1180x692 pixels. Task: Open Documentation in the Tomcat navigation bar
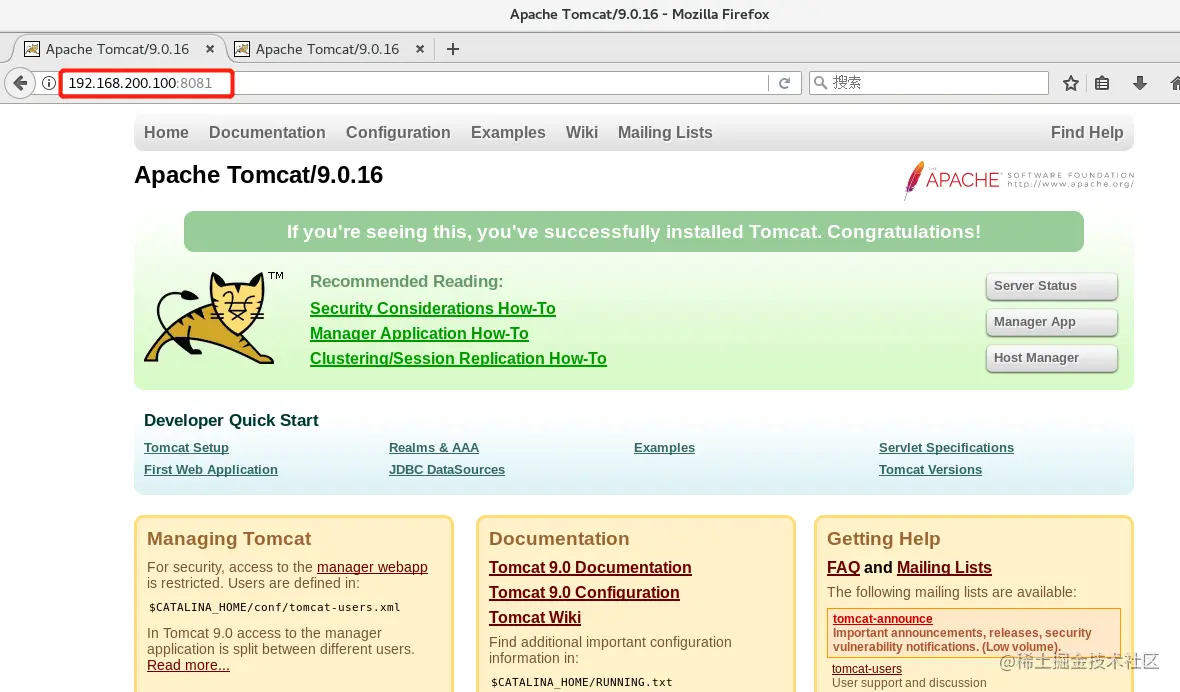pyautogui.click(x=267, y=132)
